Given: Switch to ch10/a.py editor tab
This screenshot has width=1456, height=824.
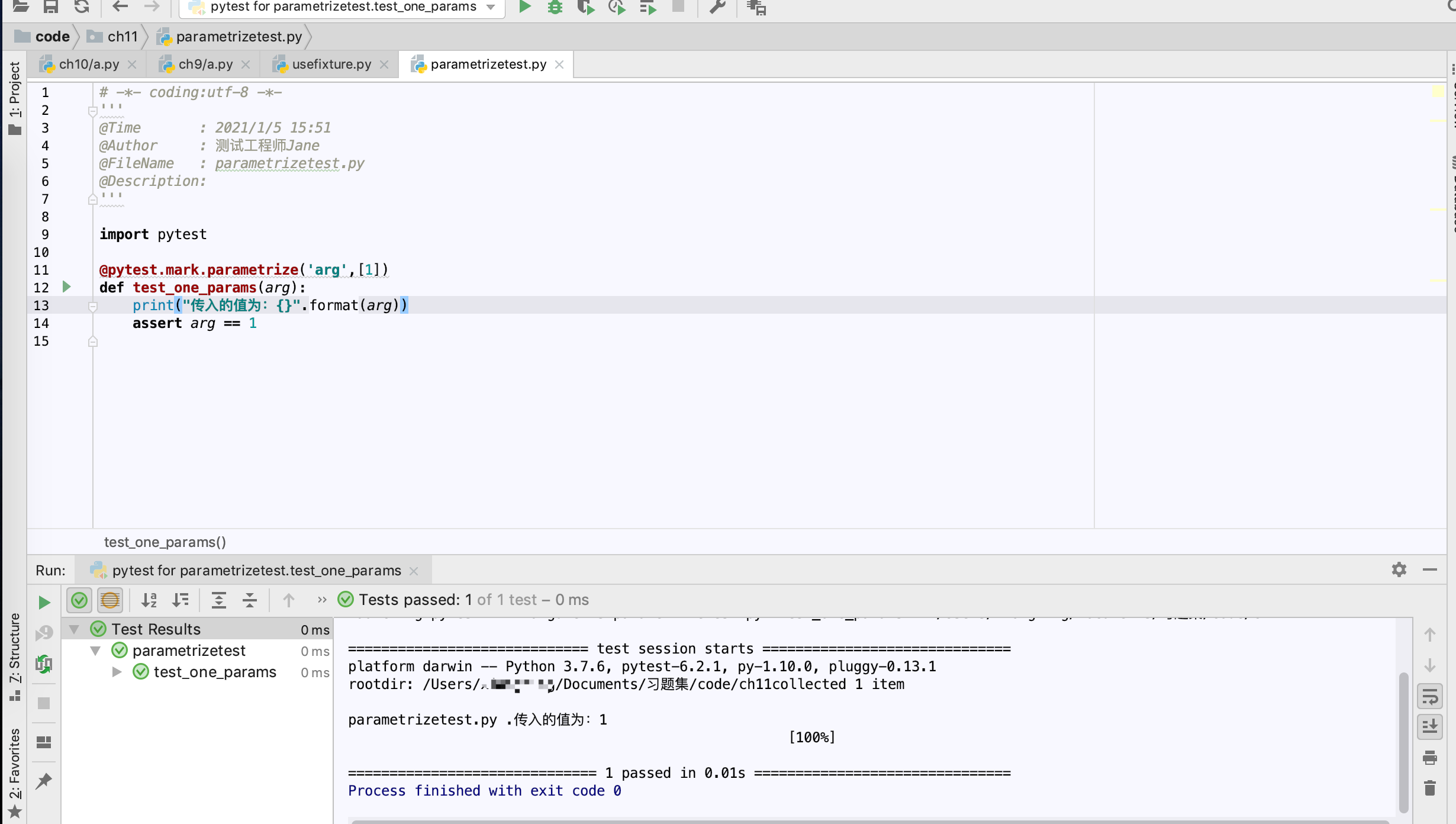Looking at the screenshot, I should pos(89,64).
